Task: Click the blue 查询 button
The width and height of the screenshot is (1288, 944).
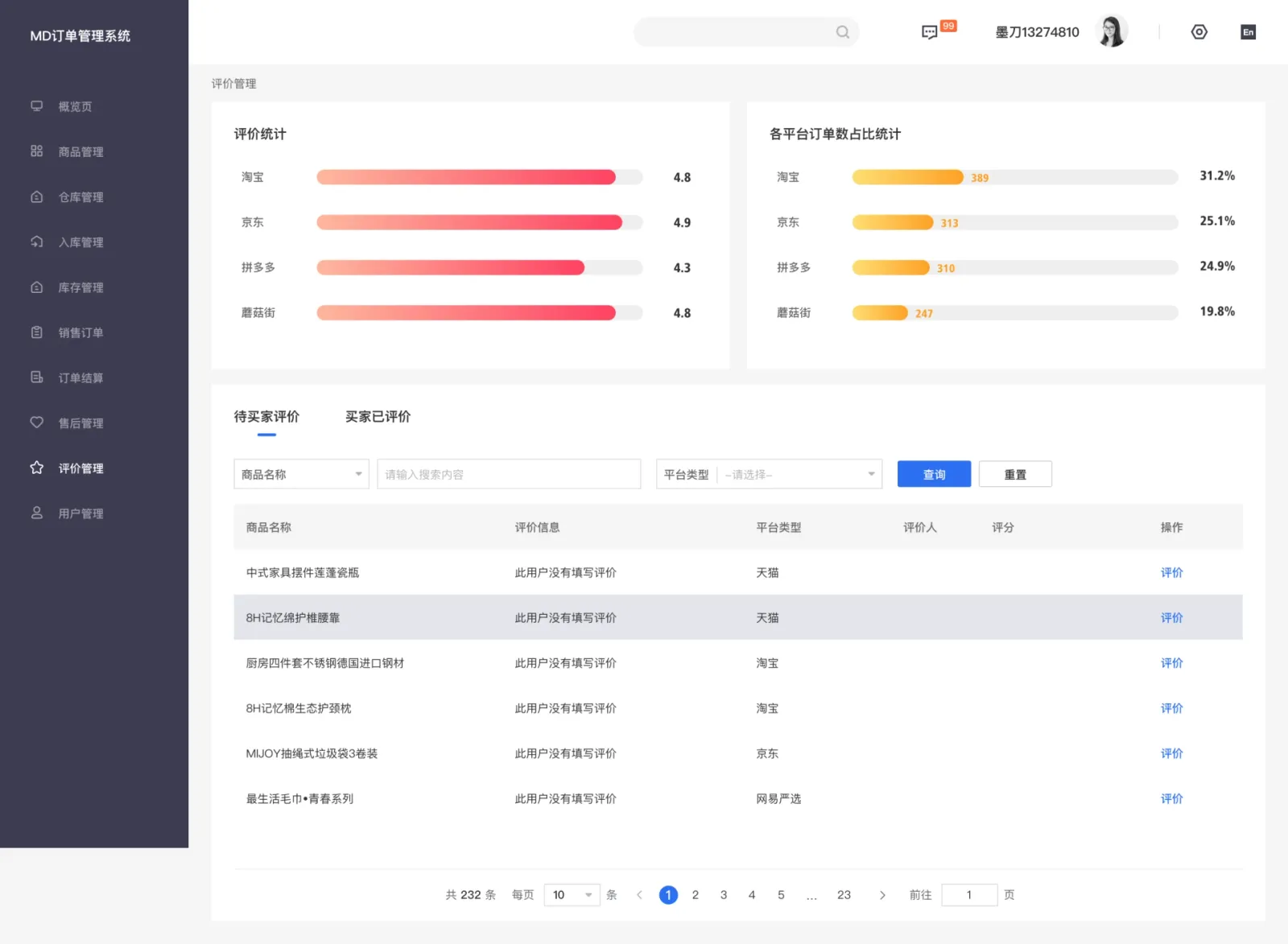Action: pos(934,474)
